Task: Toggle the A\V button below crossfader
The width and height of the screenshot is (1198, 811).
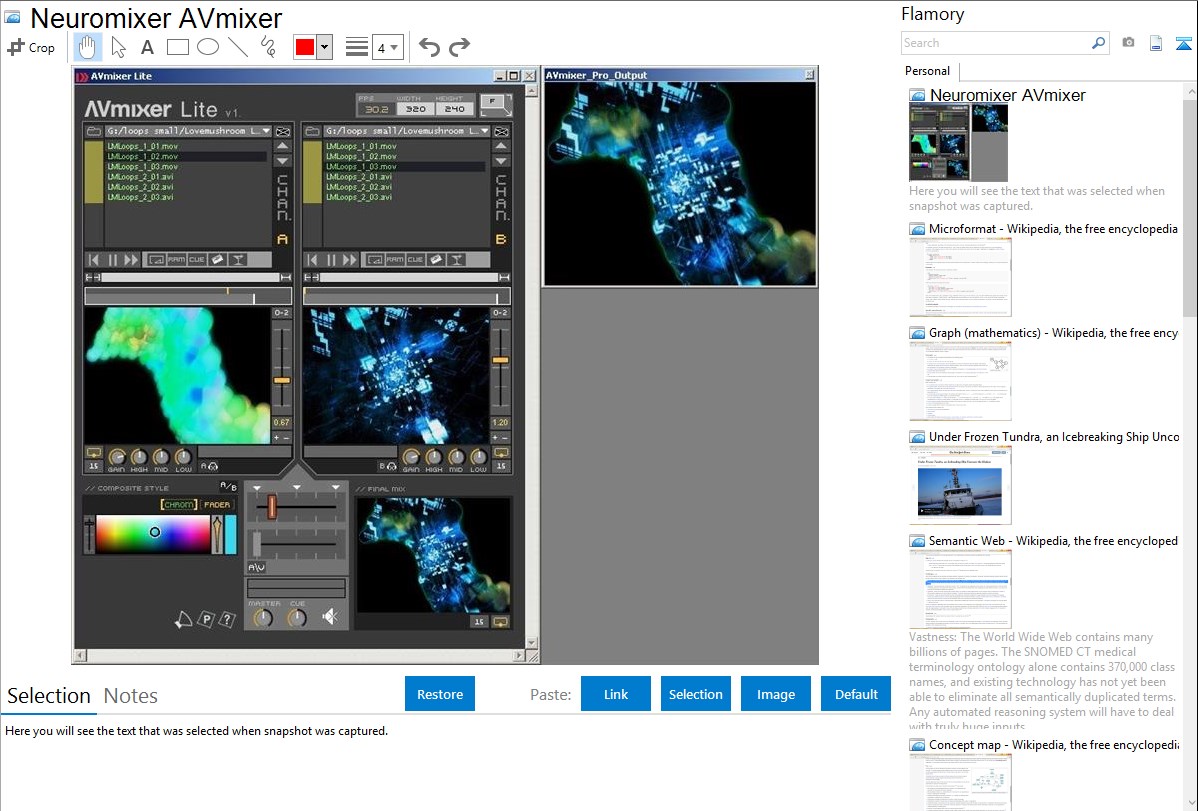Action: (257, 567)
